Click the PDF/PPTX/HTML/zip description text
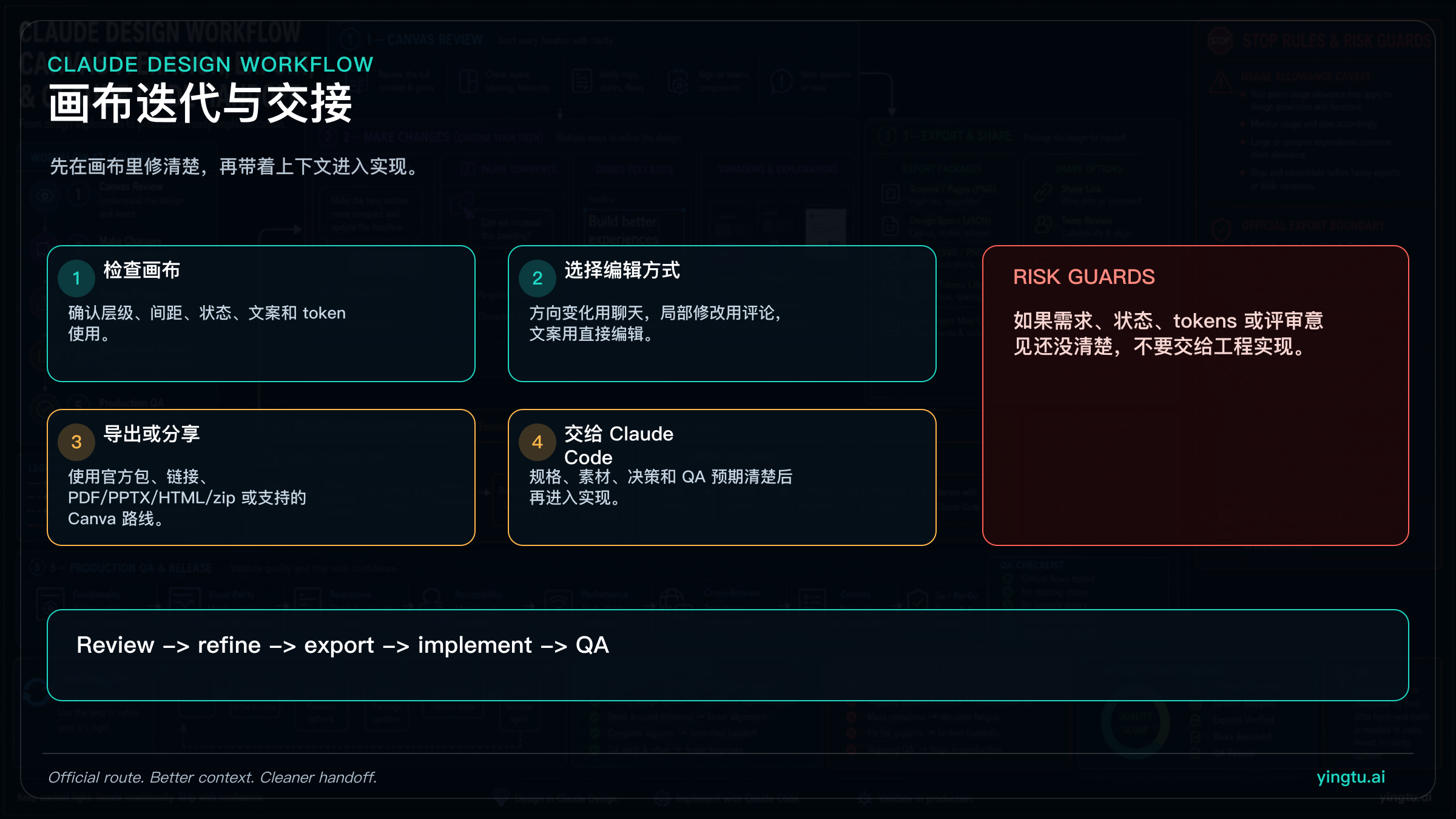The height and width of the screenshot is (819, 1456). pos(187,497)
